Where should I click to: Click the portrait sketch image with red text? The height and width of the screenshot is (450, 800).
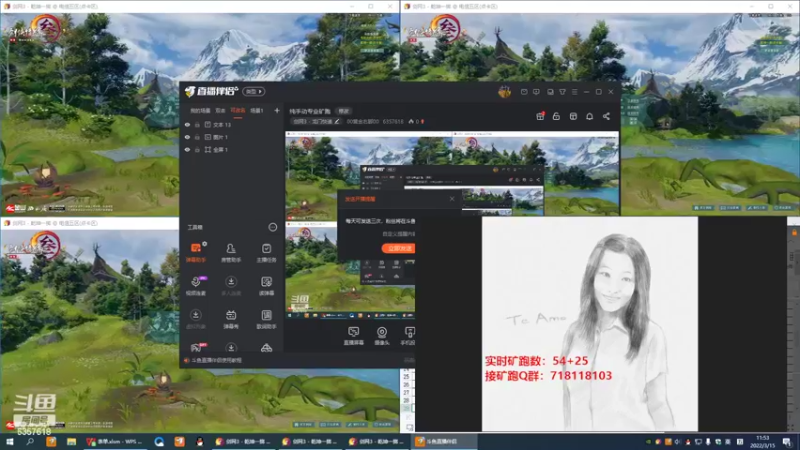[590, 323]
